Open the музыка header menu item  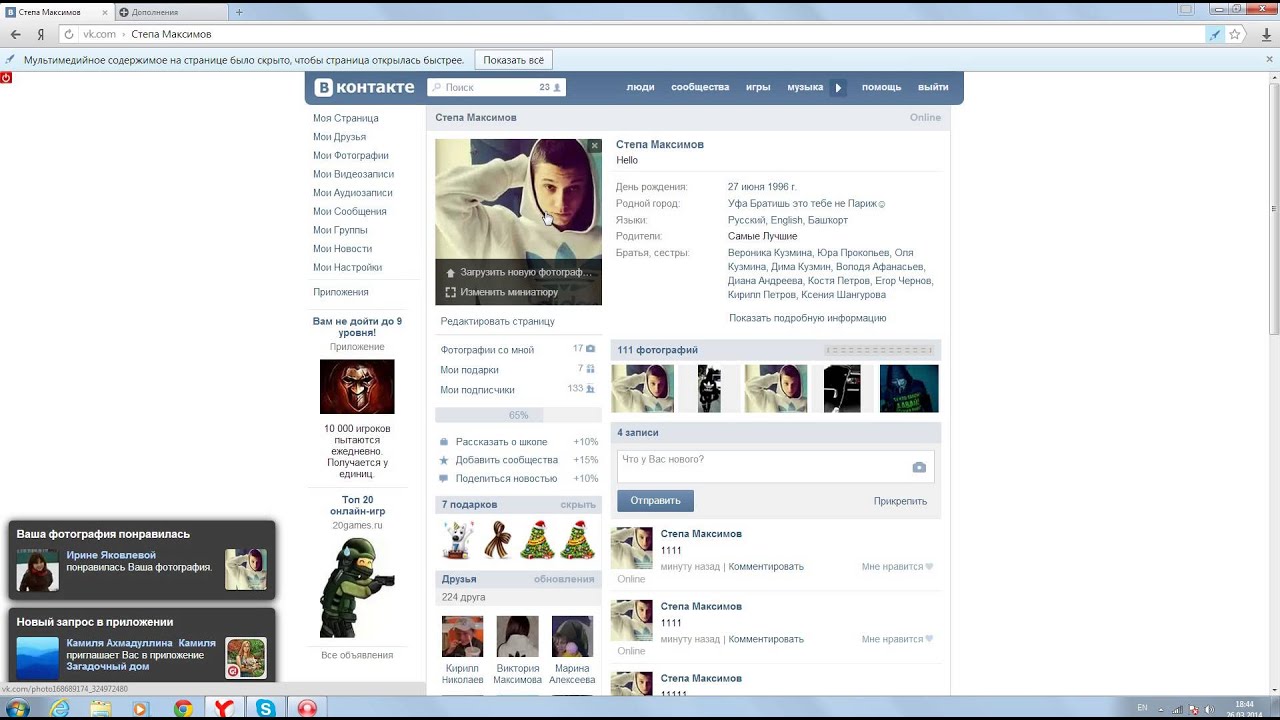(x=805, y=87)
